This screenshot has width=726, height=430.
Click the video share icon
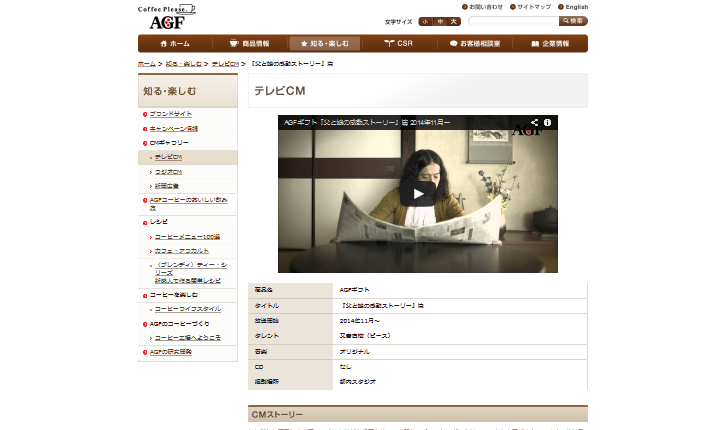[534, 123]
